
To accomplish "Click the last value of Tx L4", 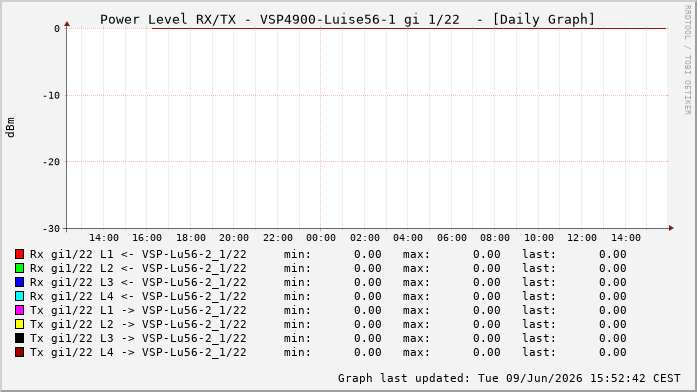I will 613,352.
